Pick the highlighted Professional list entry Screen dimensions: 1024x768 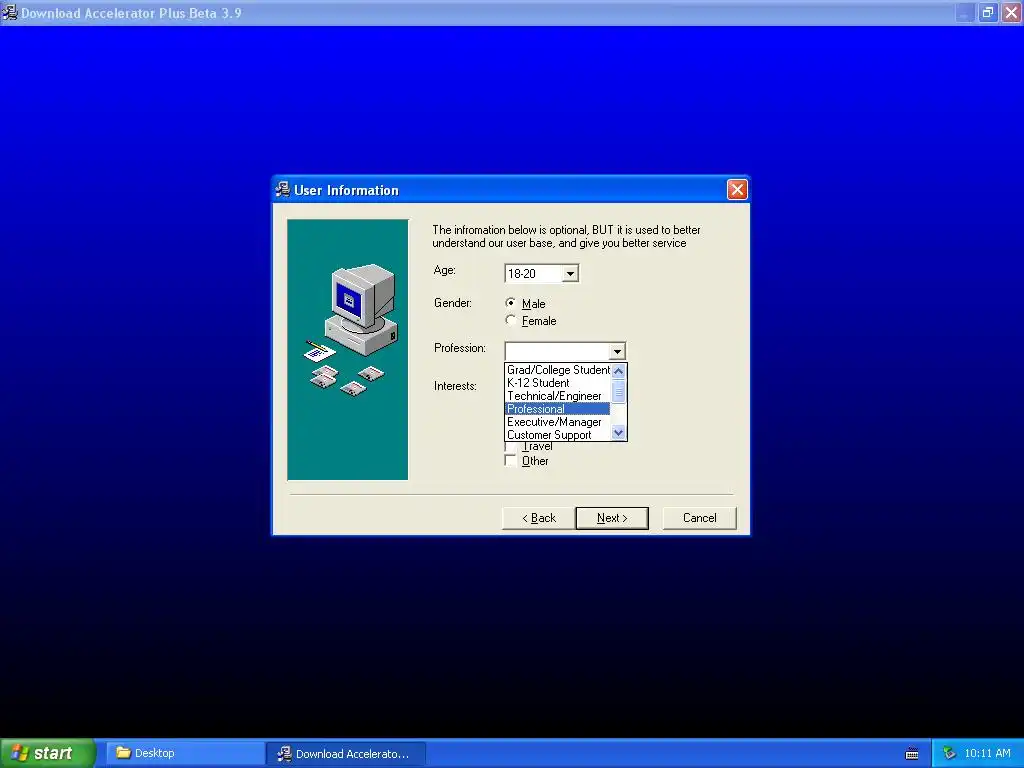[558, 409]
